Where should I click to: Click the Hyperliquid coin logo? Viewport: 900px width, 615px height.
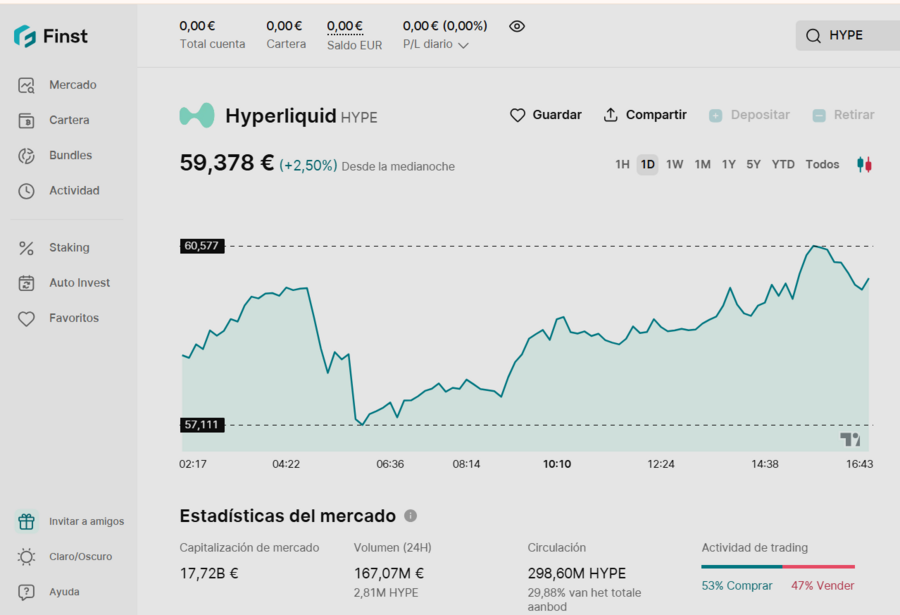(x=197, y=115)
